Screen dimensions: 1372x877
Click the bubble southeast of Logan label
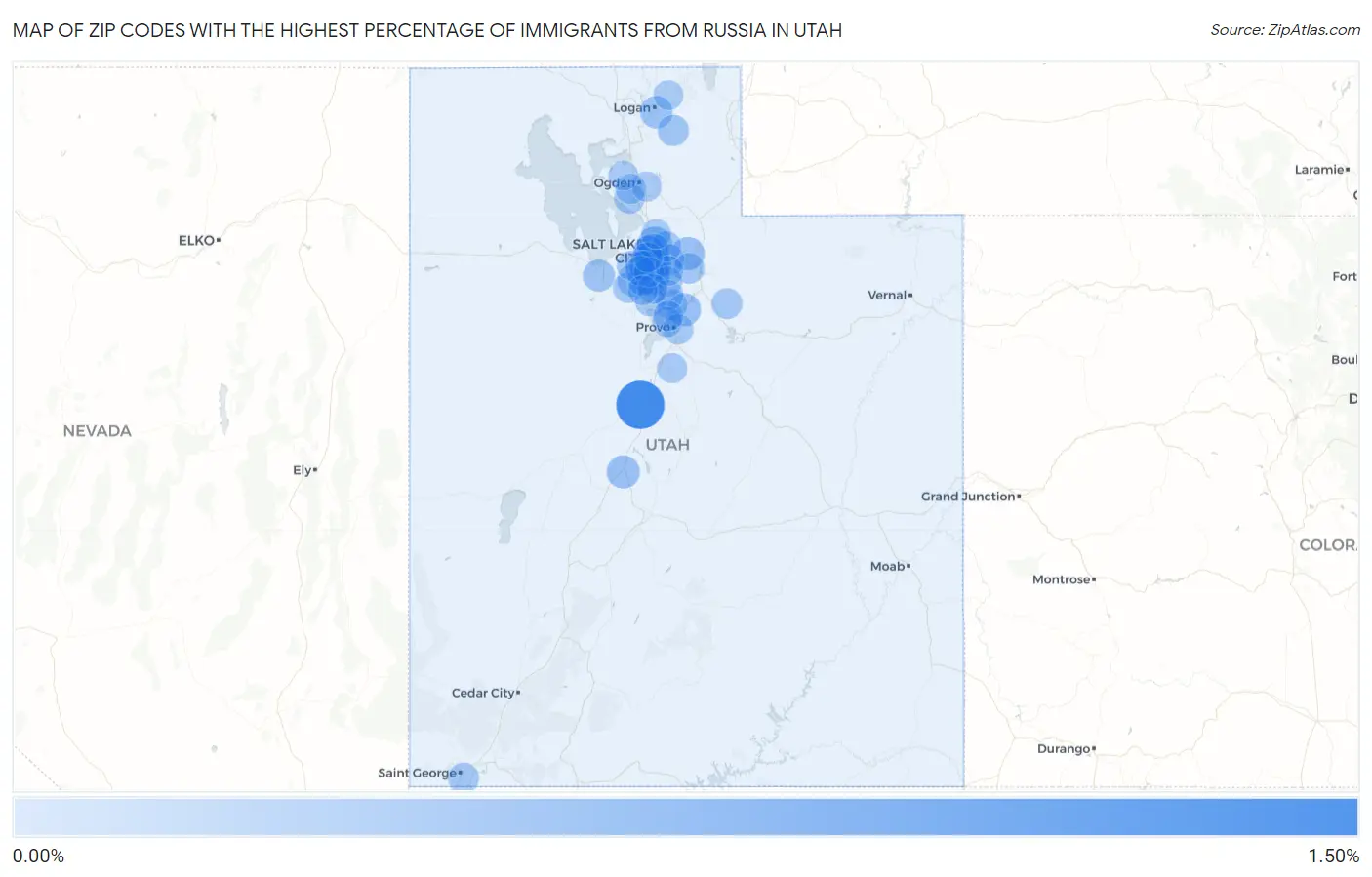[673, 130]
